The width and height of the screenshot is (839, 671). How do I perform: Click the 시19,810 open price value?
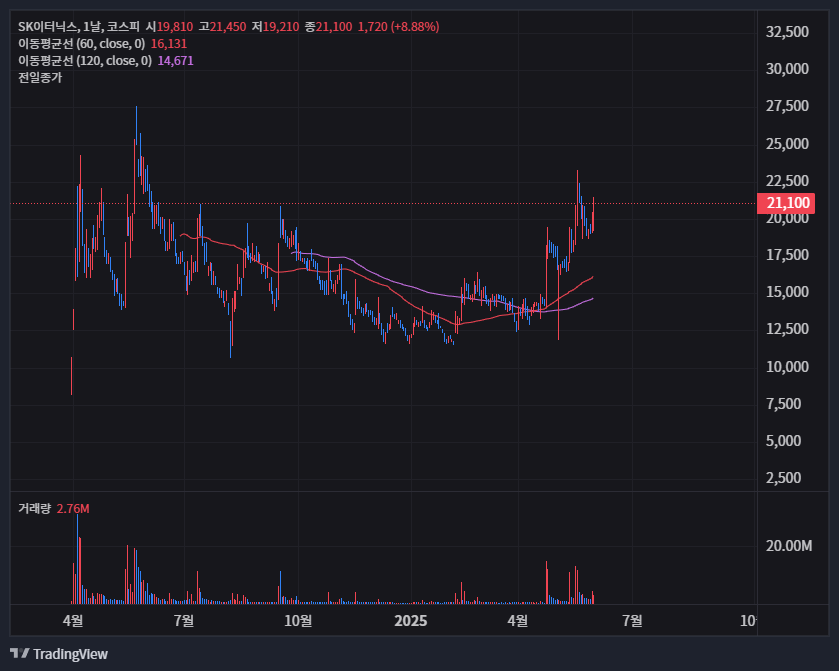tap(170, 27)
